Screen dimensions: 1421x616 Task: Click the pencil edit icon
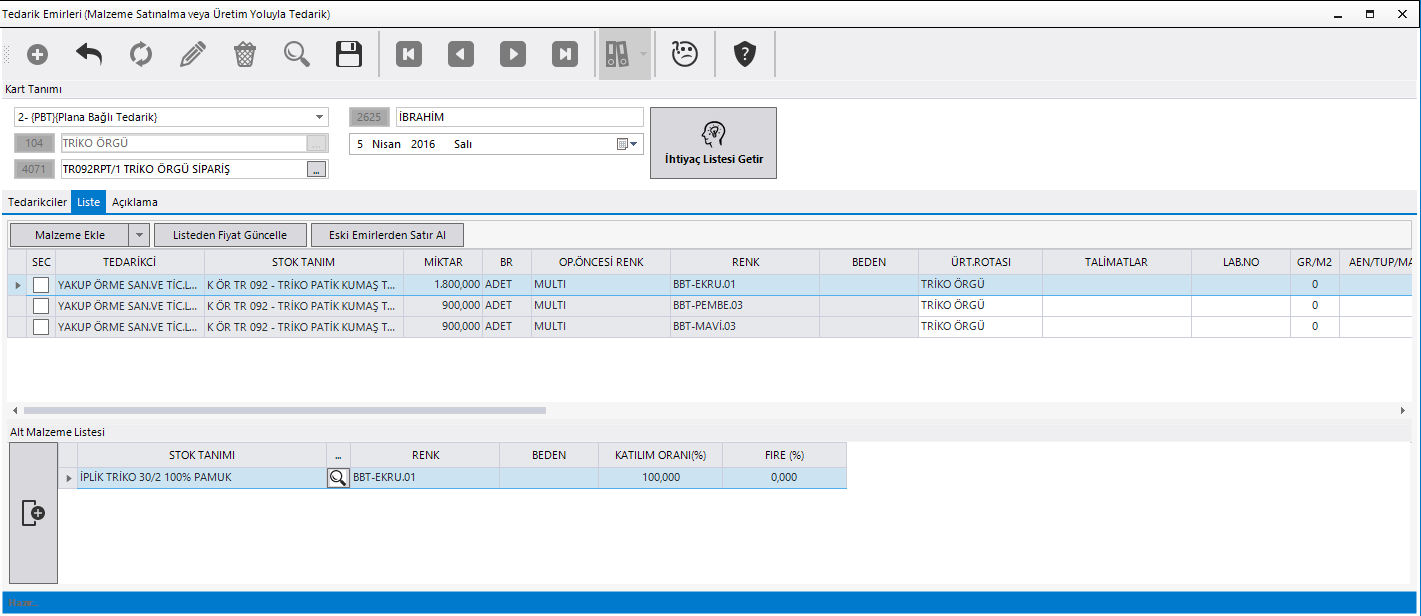tap(193, 55)
